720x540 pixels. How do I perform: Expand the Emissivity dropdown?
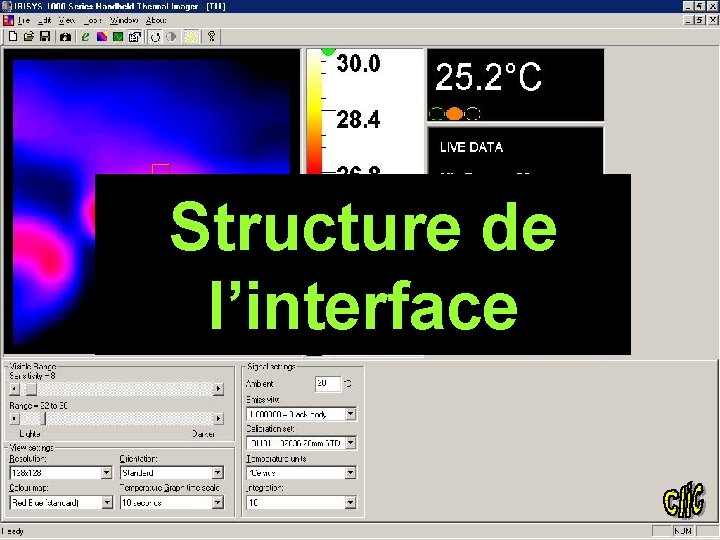point(350,414)
